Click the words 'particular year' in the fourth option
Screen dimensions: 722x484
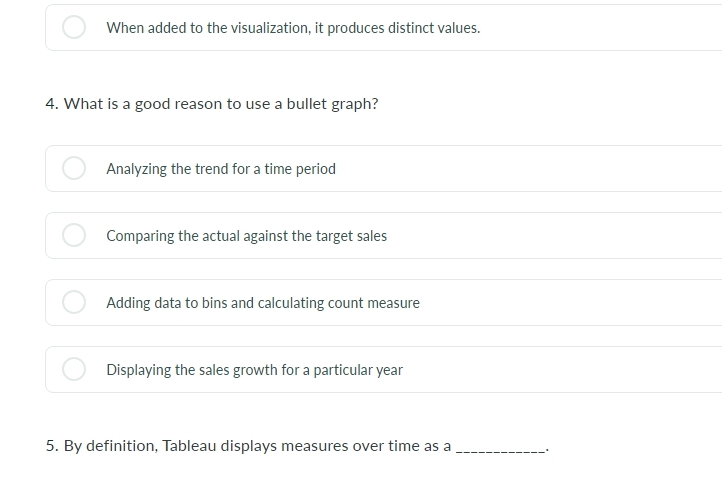pyautogui.click(x=358, y=370)
